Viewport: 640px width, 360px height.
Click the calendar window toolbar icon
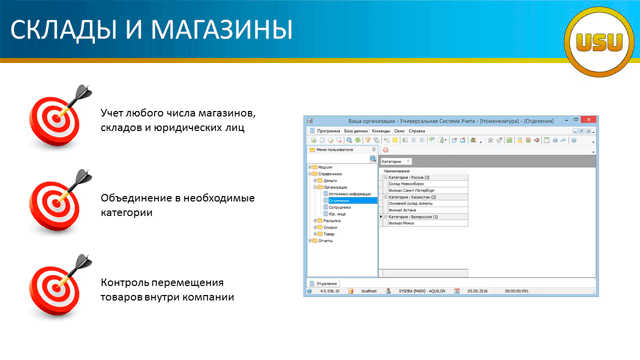tap(546, 140)
